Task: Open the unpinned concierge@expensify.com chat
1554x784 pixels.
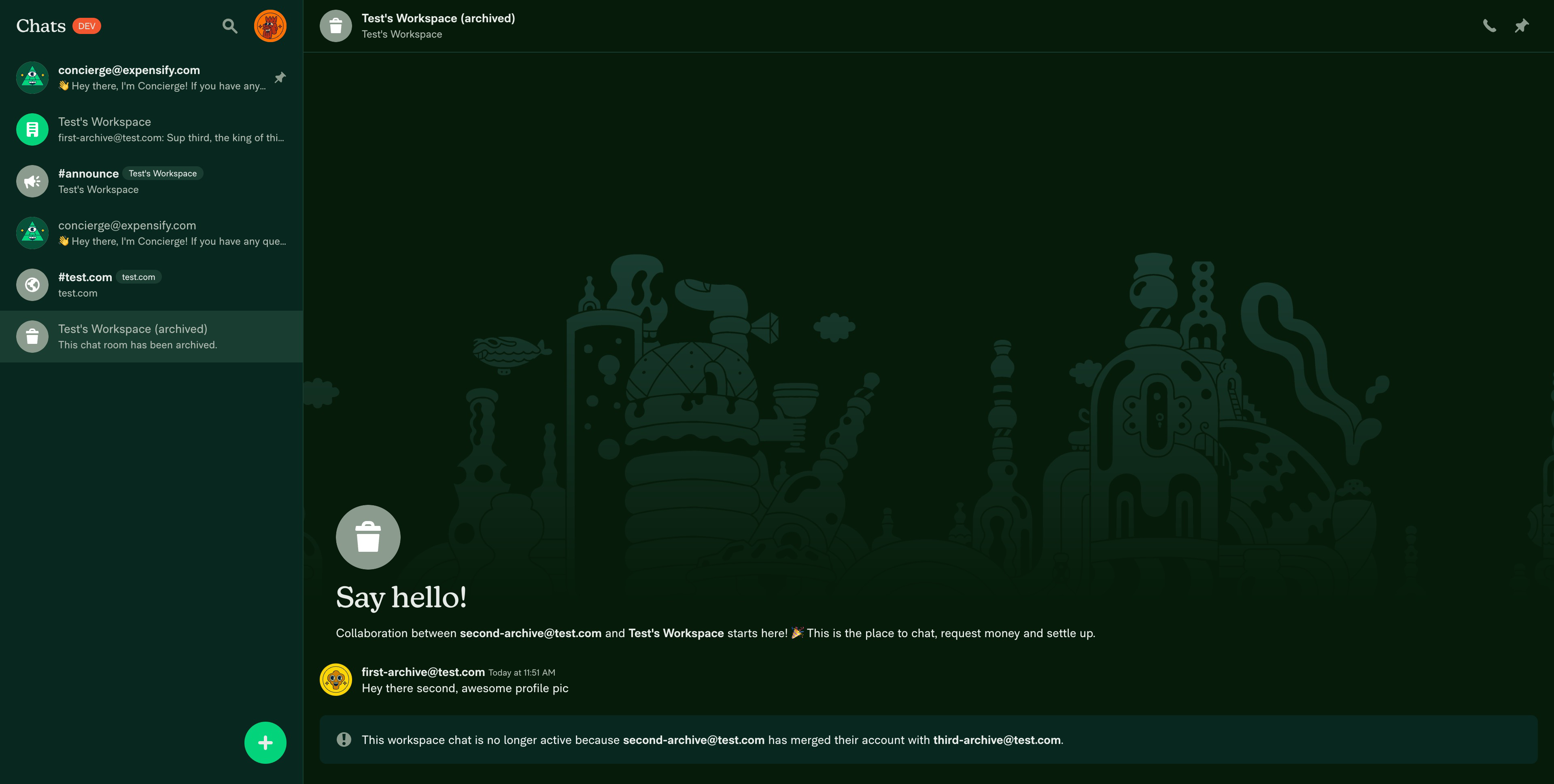Action: click(x=151, y=233)
